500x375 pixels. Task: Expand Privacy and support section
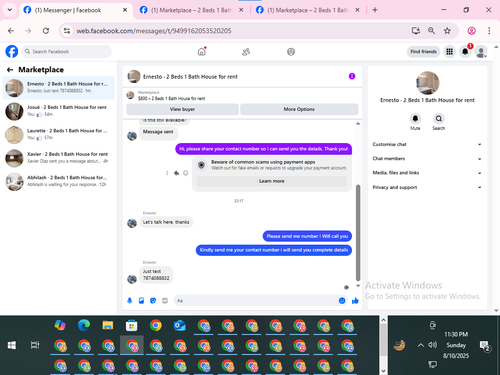click(427, 187)
